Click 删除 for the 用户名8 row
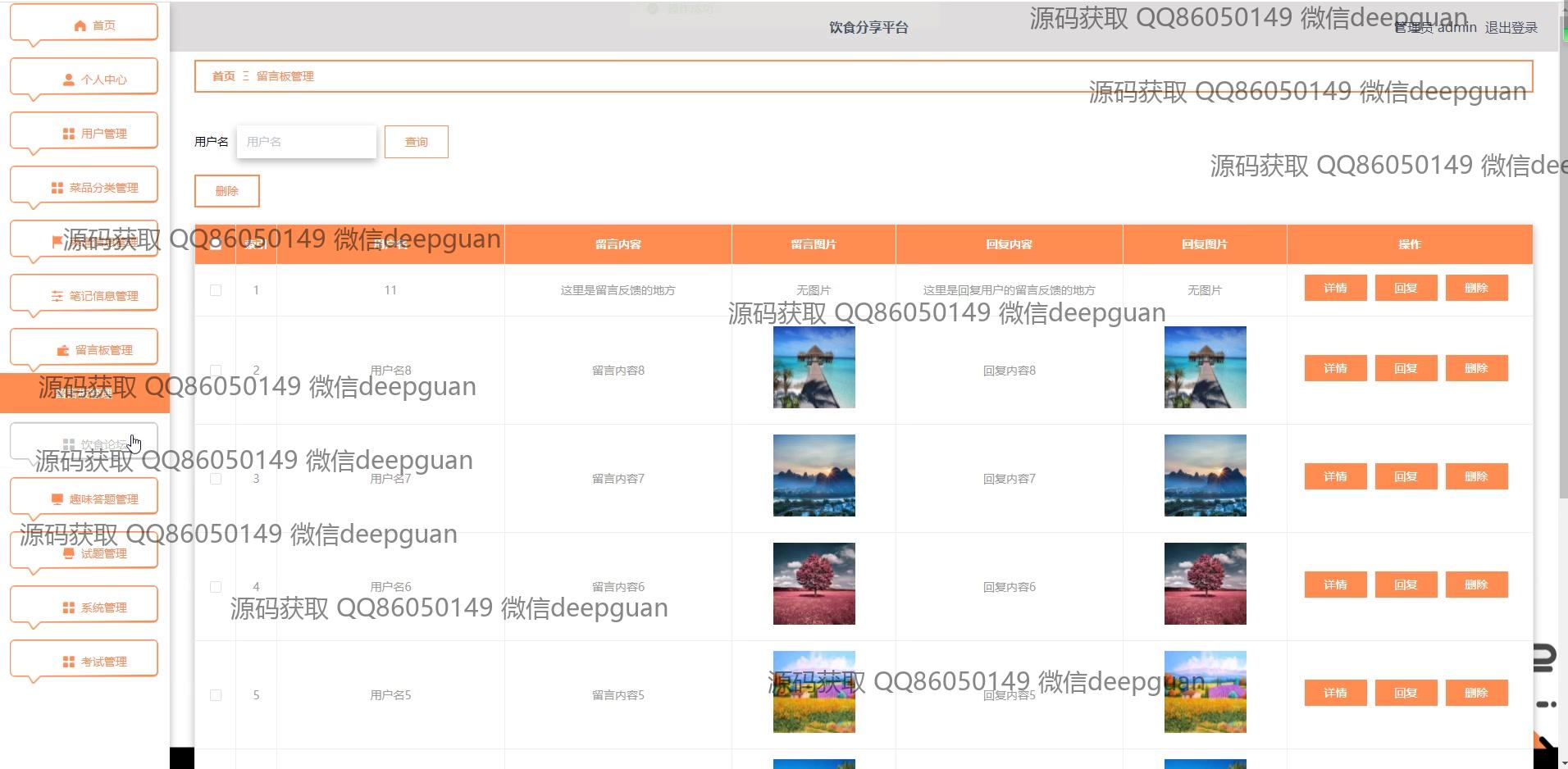 point(1476,368)
